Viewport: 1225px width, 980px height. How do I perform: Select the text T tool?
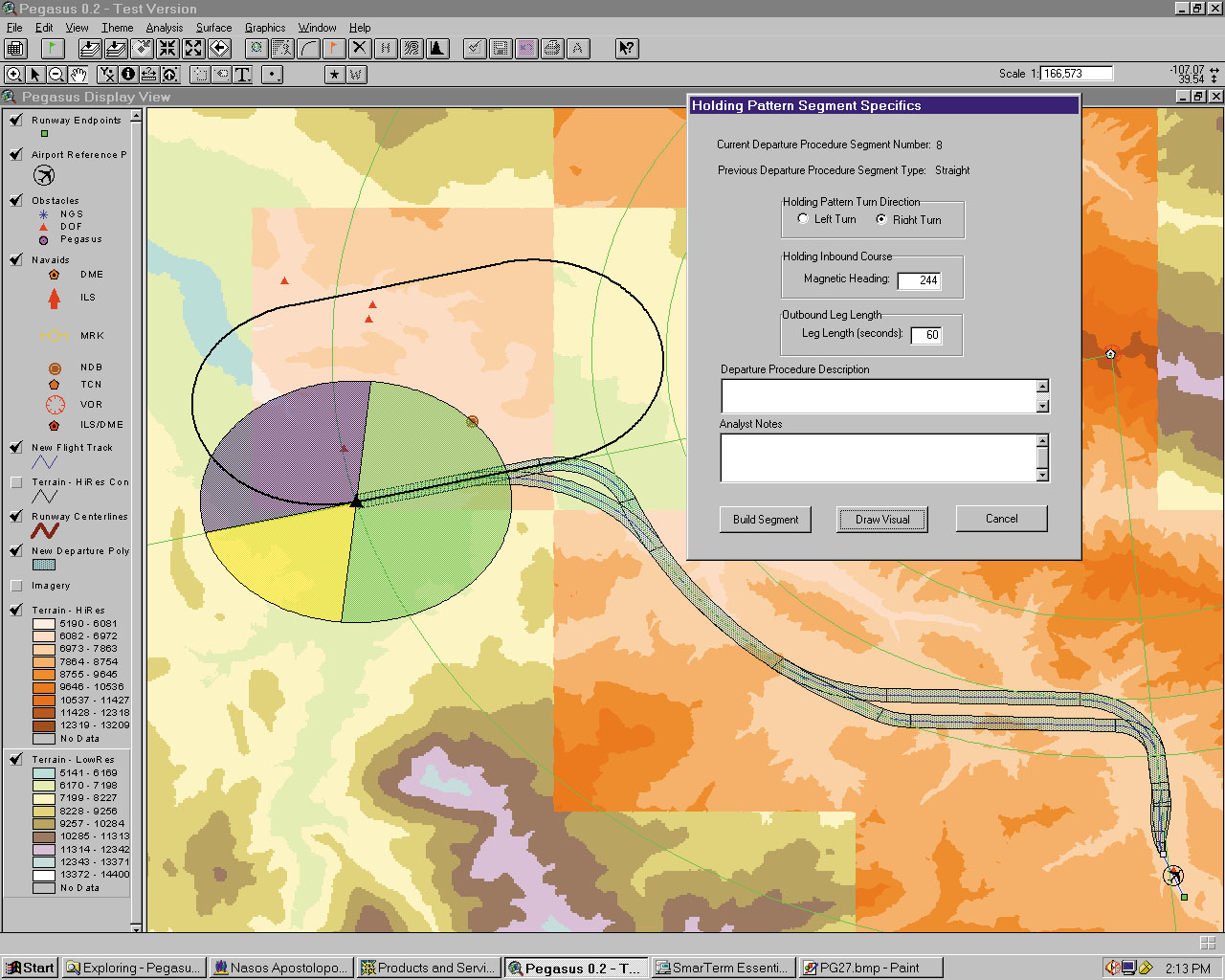(x=242, y=75)
